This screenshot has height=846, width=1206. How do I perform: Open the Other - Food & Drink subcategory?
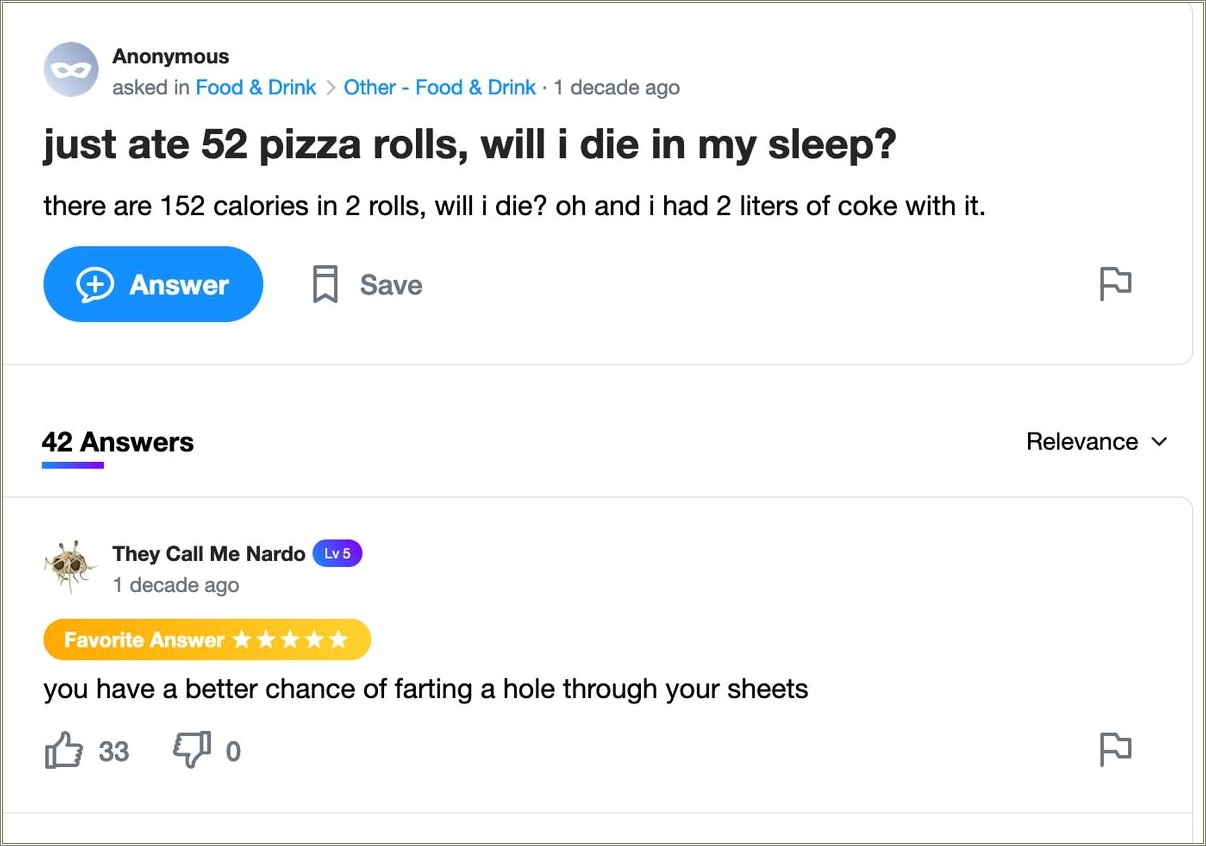pyautogui.click(x=439, y=87)
